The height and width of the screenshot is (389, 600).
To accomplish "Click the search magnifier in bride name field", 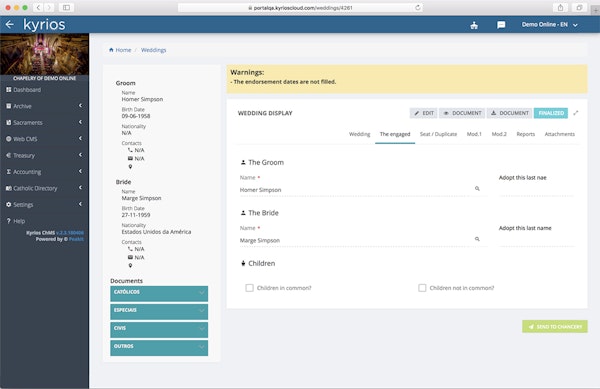I will pyautogui.click(x=477, y=239).
